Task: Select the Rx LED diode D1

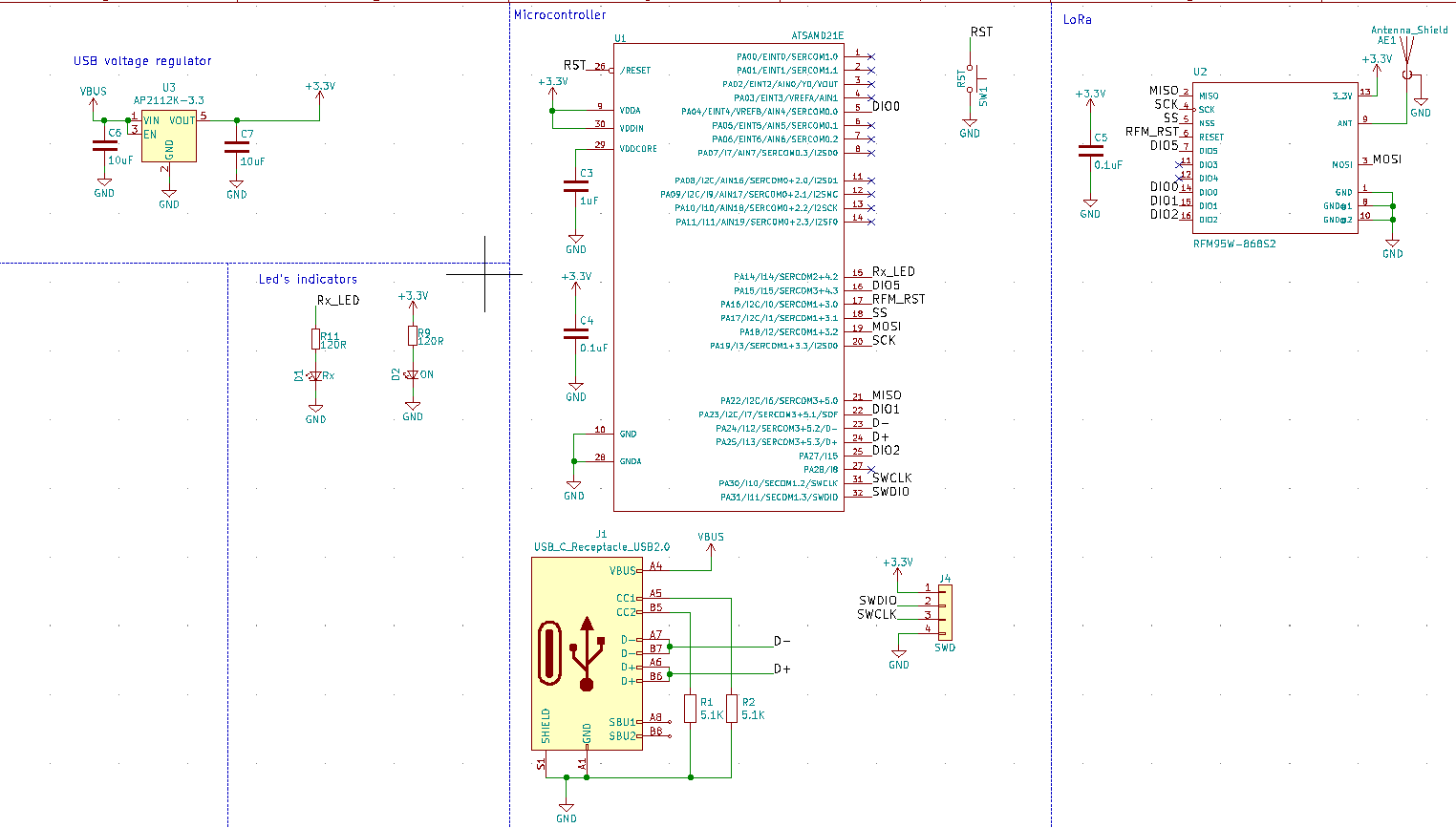Action: coord(315,376)
